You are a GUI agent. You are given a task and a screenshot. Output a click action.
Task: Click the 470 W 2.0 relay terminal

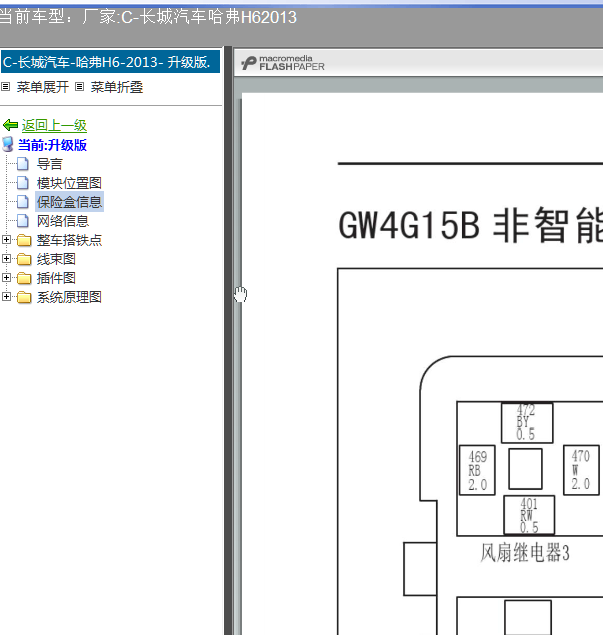pyautogui.click(x=581, y=470)
